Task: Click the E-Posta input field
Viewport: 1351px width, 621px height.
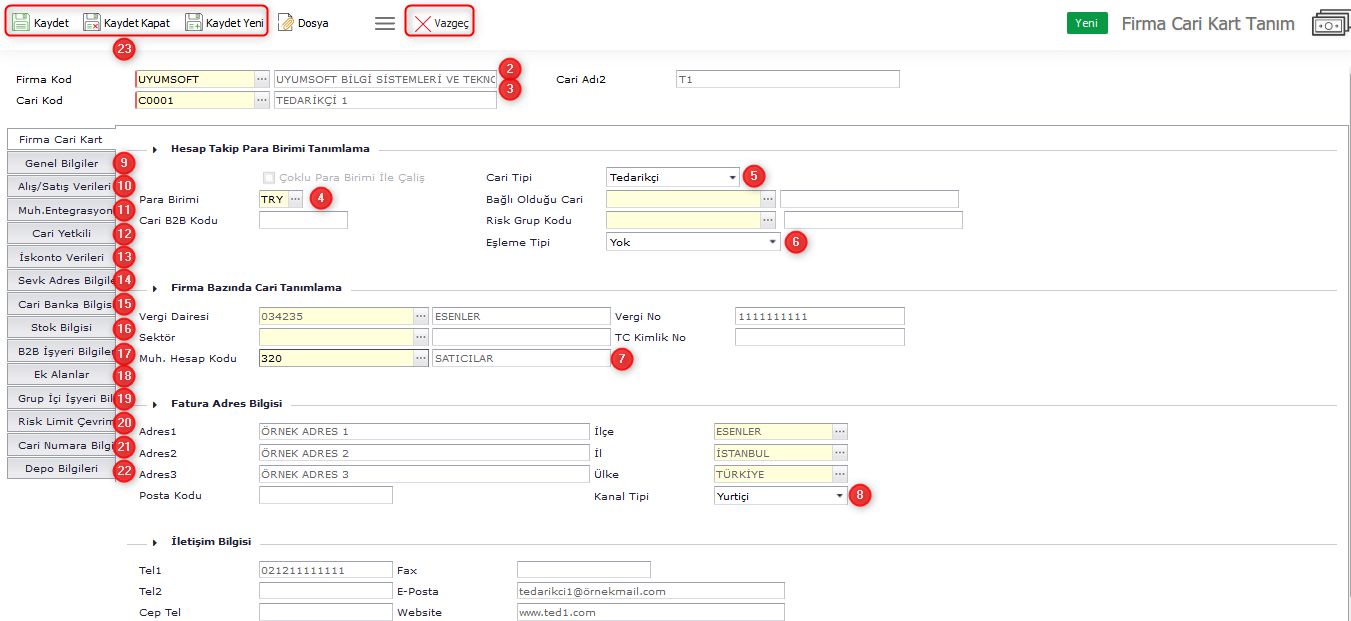Action: click(x=650, y=591)
